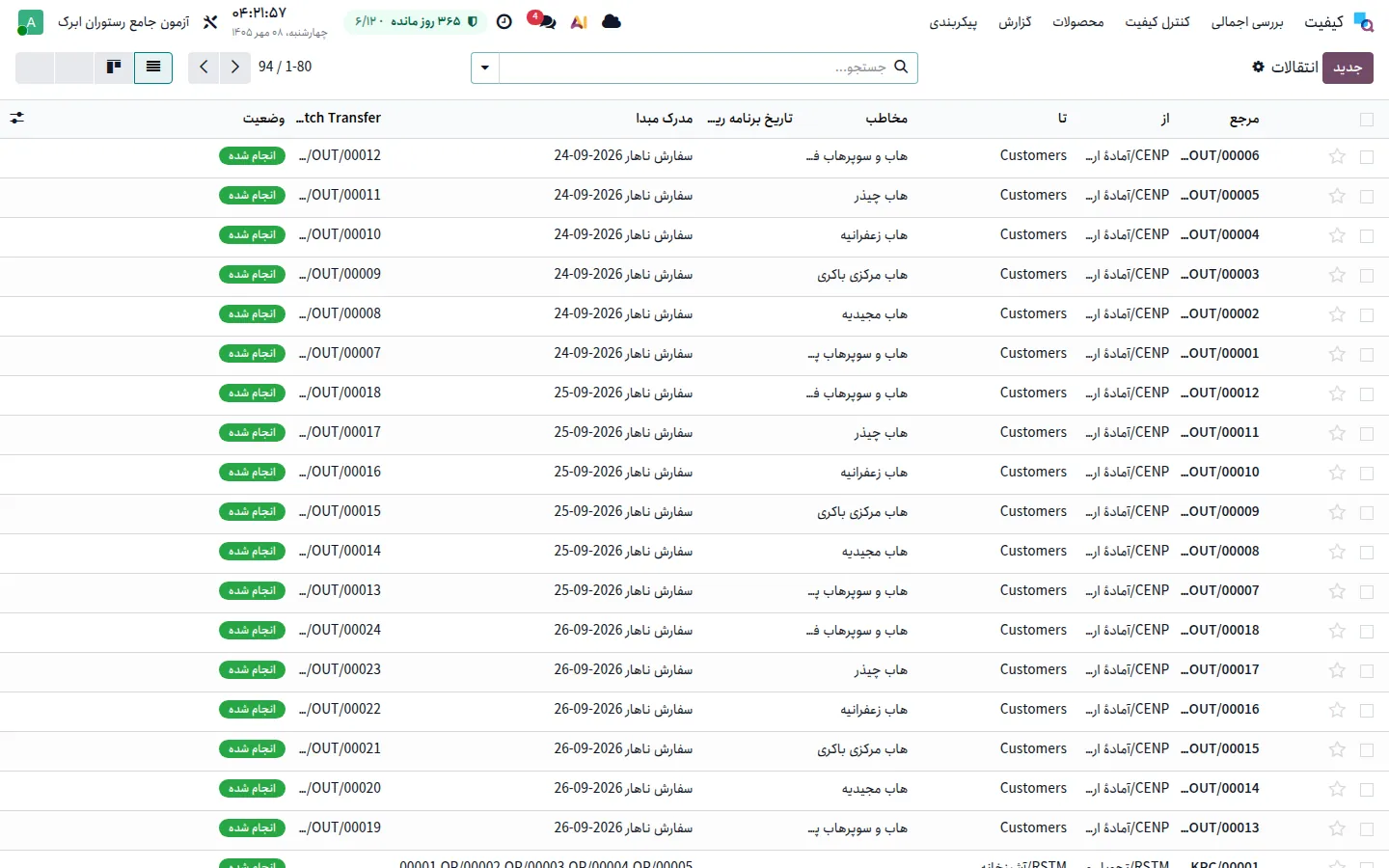Expand the search options dropdown arrow

[485, 68]
